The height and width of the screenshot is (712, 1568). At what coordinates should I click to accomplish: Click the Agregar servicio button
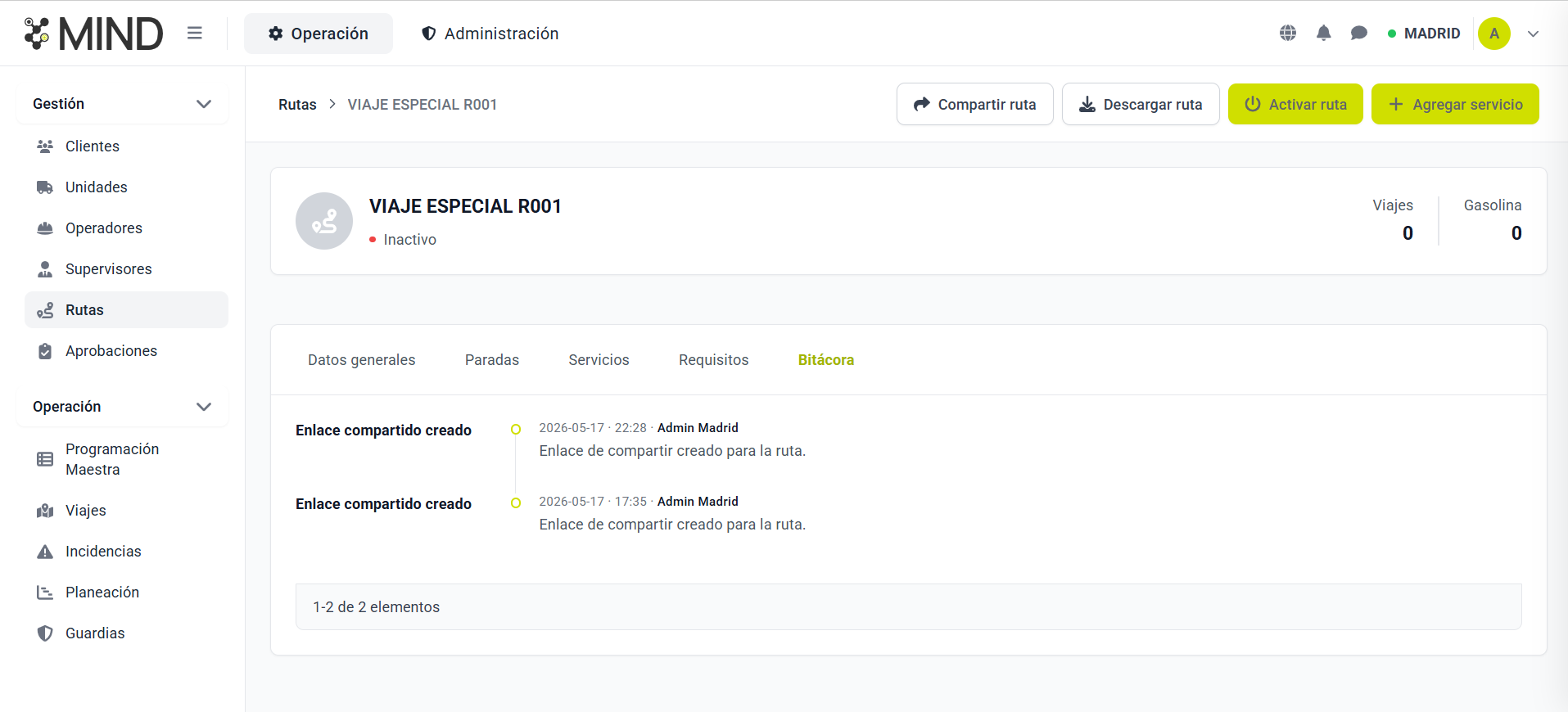pyautogui.click(x=1455, y=104)
